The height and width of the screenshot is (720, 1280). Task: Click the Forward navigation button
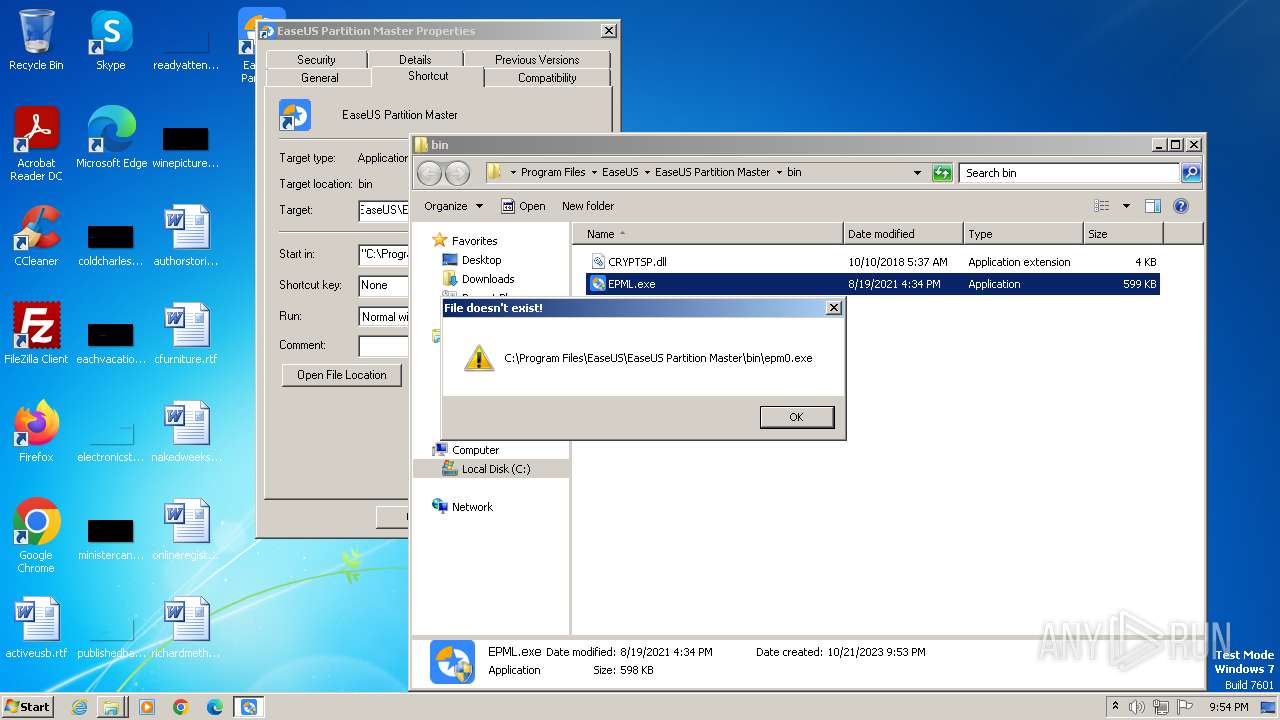click(x=457, y=173)
